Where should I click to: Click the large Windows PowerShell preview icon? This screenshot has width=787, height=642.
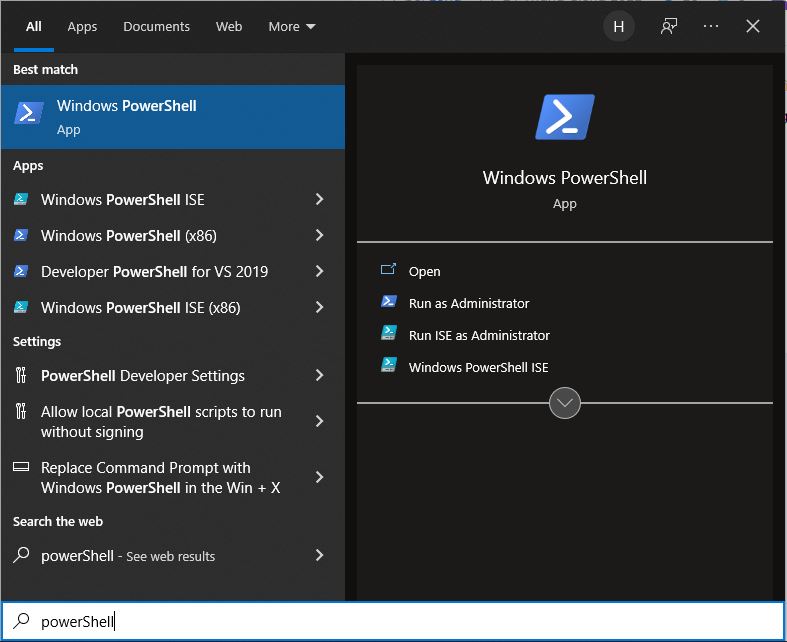point(564,117)
